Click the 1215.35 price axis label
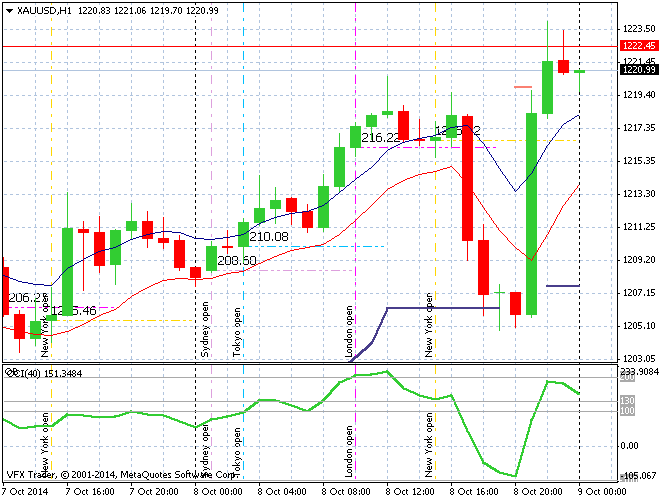 click(x=639, y=161)
